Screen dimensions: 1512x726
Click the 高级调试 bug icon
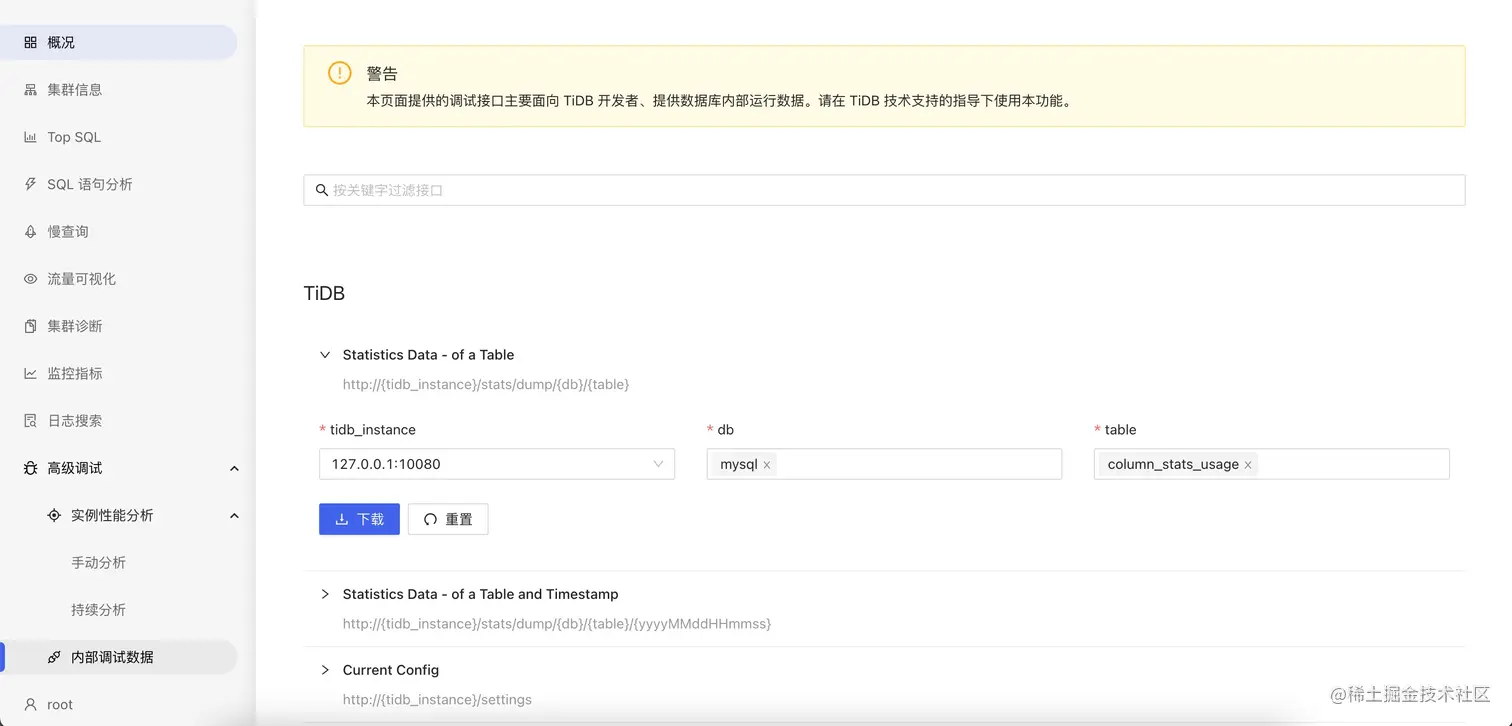(30, 468)
